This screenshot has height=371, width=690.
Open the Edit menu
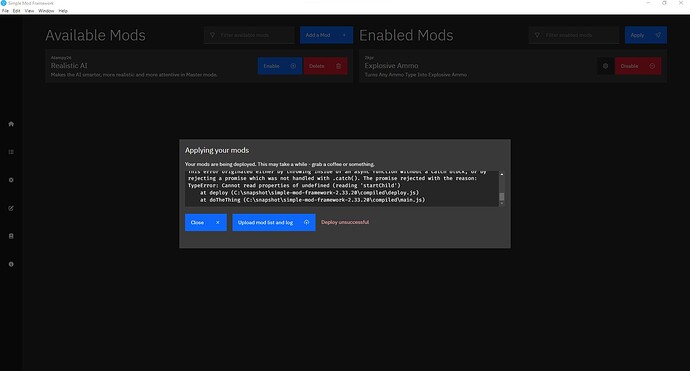(x=16, y=11)
